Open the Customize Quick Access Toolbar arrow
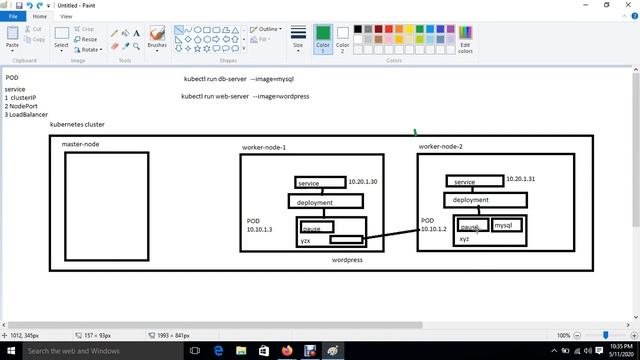The width and height of the screenshot is (640, 360). pos(49,6)
